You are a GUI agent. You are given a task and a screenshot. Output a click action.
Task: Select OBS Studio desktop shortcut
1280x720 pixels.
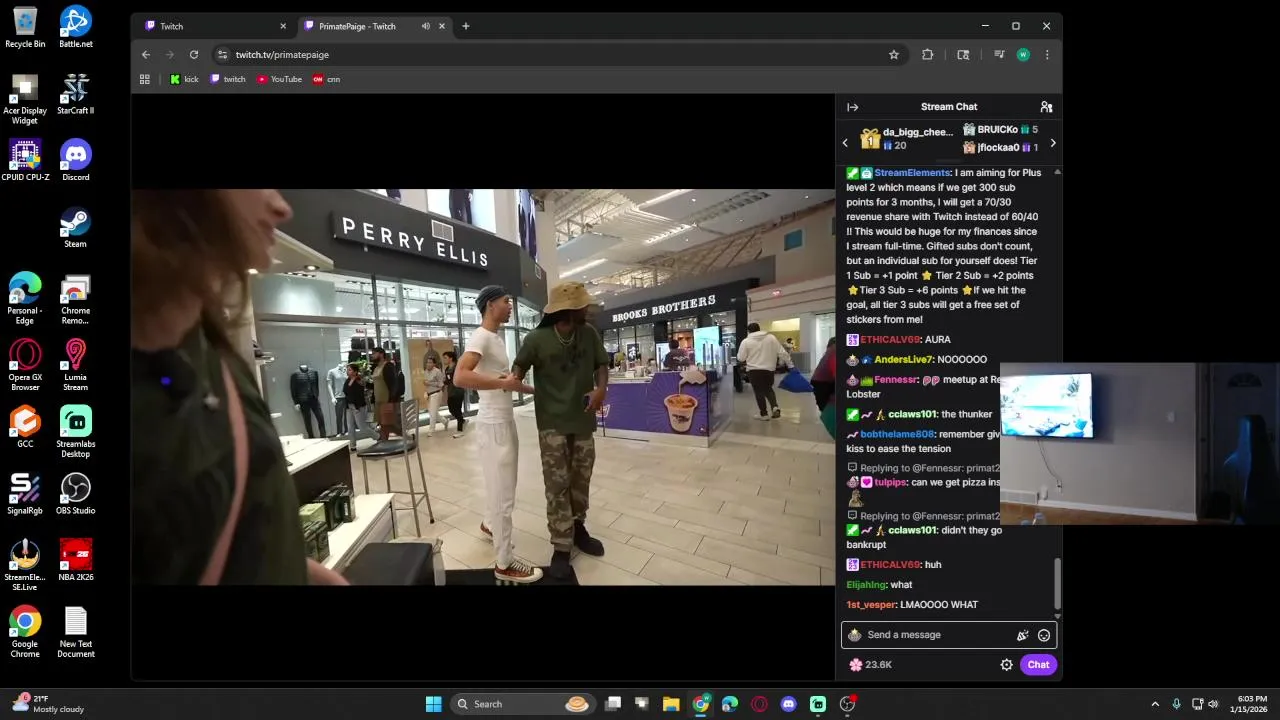tap(76, 494)
